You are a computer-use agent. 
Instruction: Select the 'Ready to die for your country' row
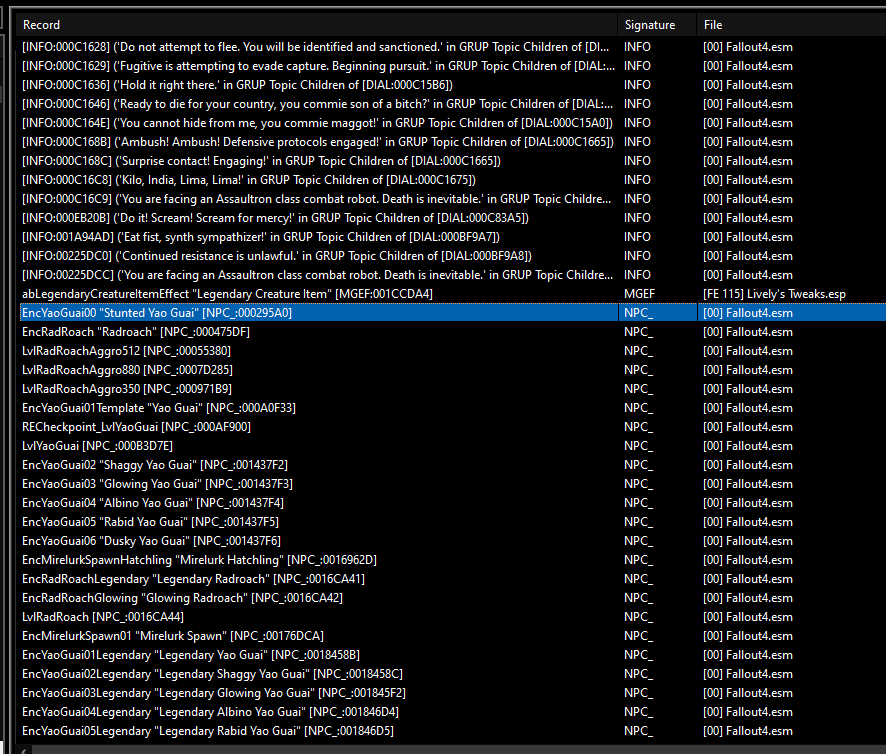[452, 104]
